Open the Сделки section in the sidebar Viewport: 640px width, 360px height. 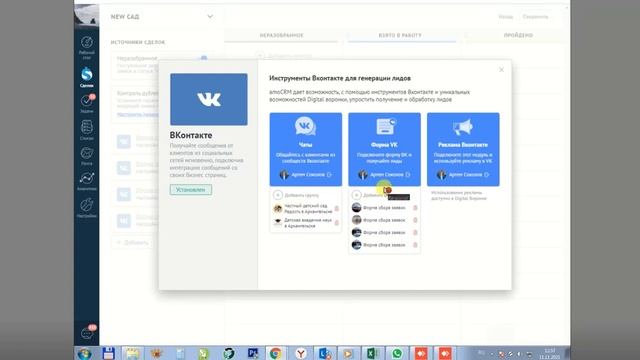pyautogui.click(x=87, y=77)
